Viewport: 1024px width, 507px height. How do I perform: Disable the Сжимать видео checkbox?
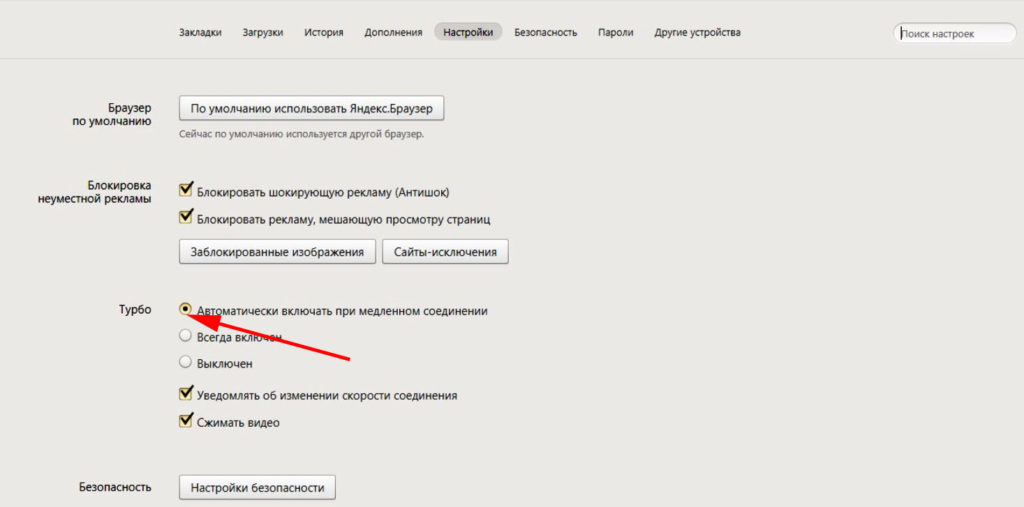click(x=185, y=422)
